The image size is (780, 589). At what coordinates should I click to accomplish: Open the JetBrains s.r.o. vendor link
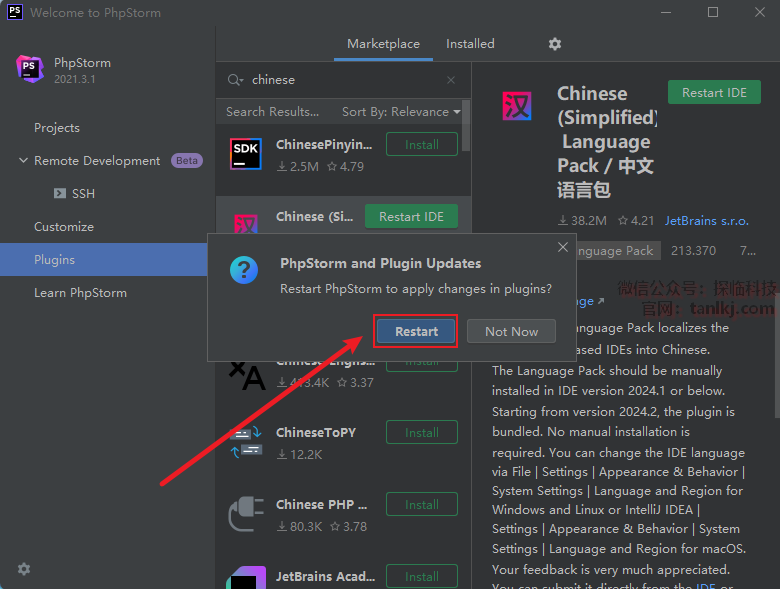(x=705, y=220)
